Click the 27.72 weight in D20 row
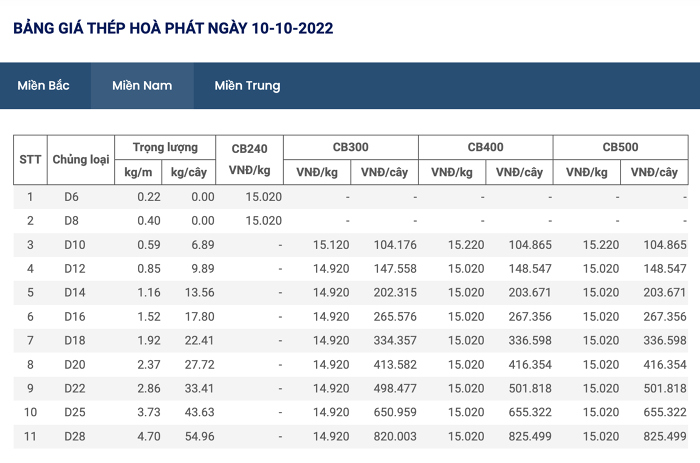Screen dimensions: 700x463 (x=200, y=365)
